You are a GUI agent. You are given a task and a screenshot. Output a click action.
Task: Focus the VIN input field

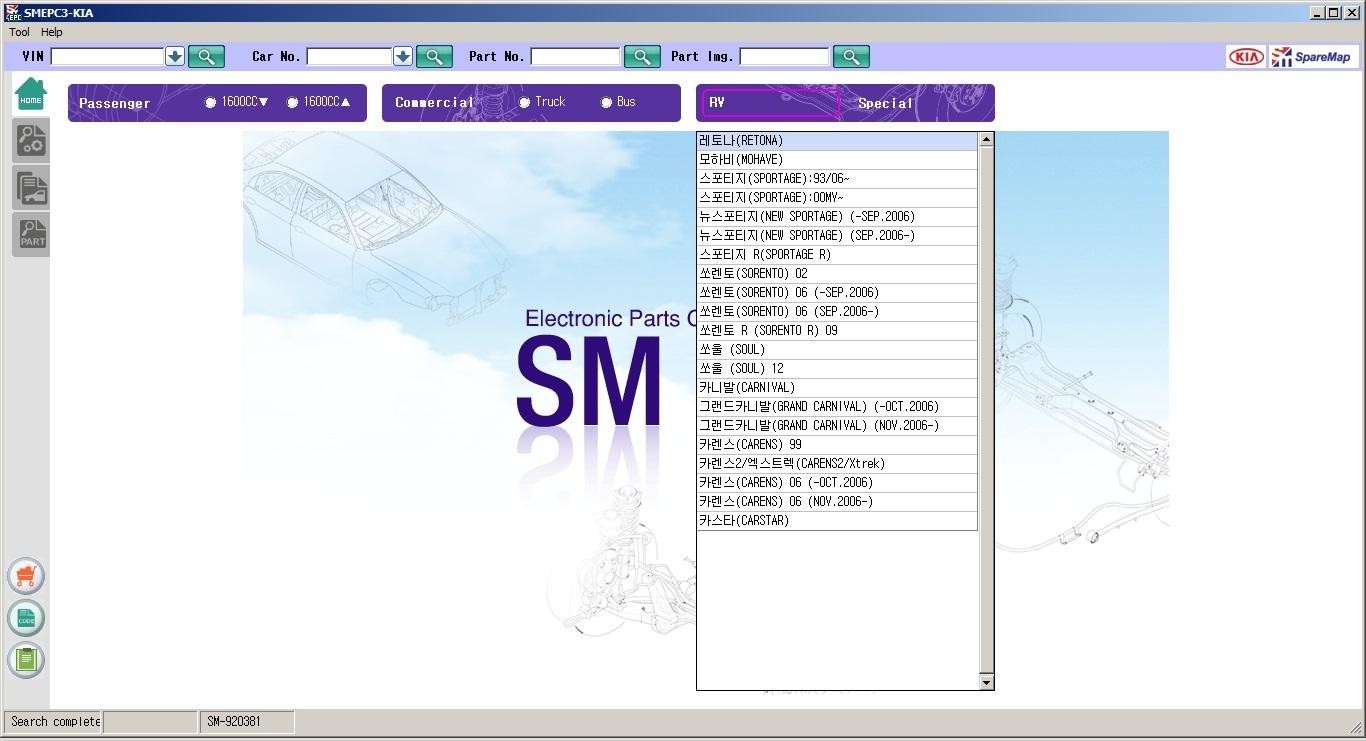(x=107, y=57)
